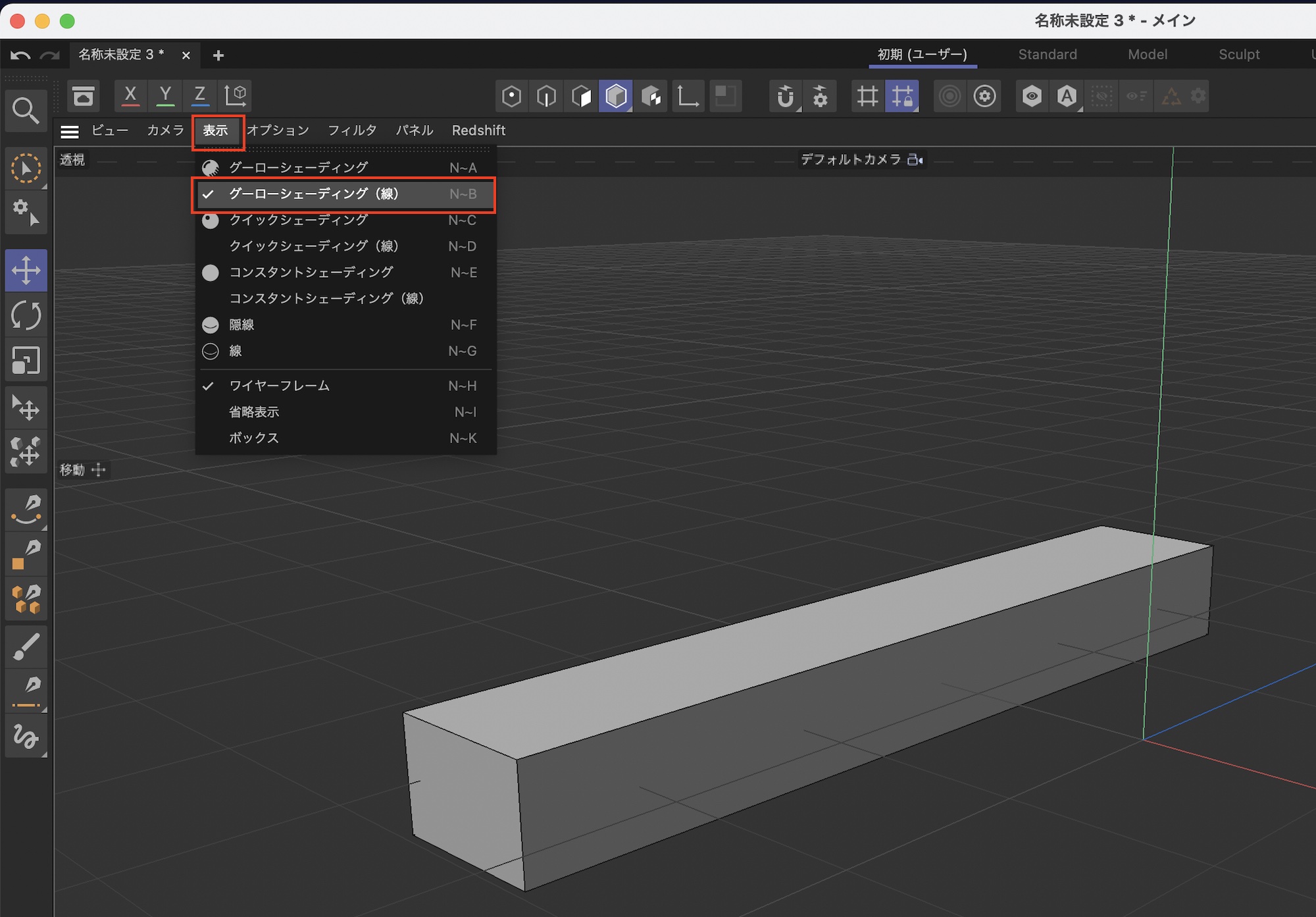Add a new document tab
Image resolution: width=1316 pixels, height=917 pixels.
218,55
